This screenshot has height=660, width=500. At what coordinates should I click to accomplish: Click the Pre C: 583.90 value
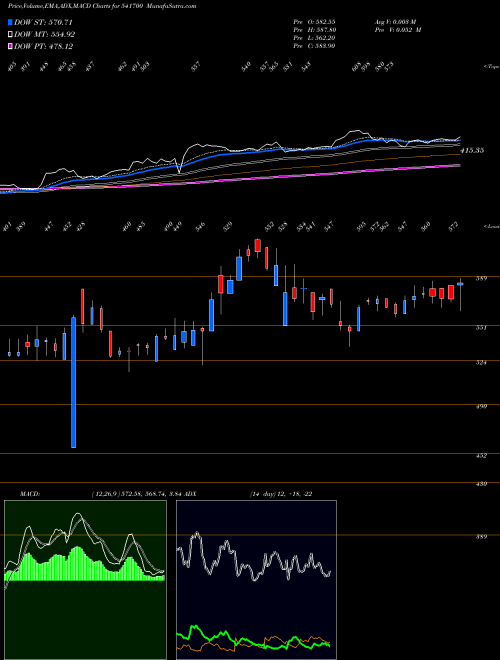coord(314,46)
